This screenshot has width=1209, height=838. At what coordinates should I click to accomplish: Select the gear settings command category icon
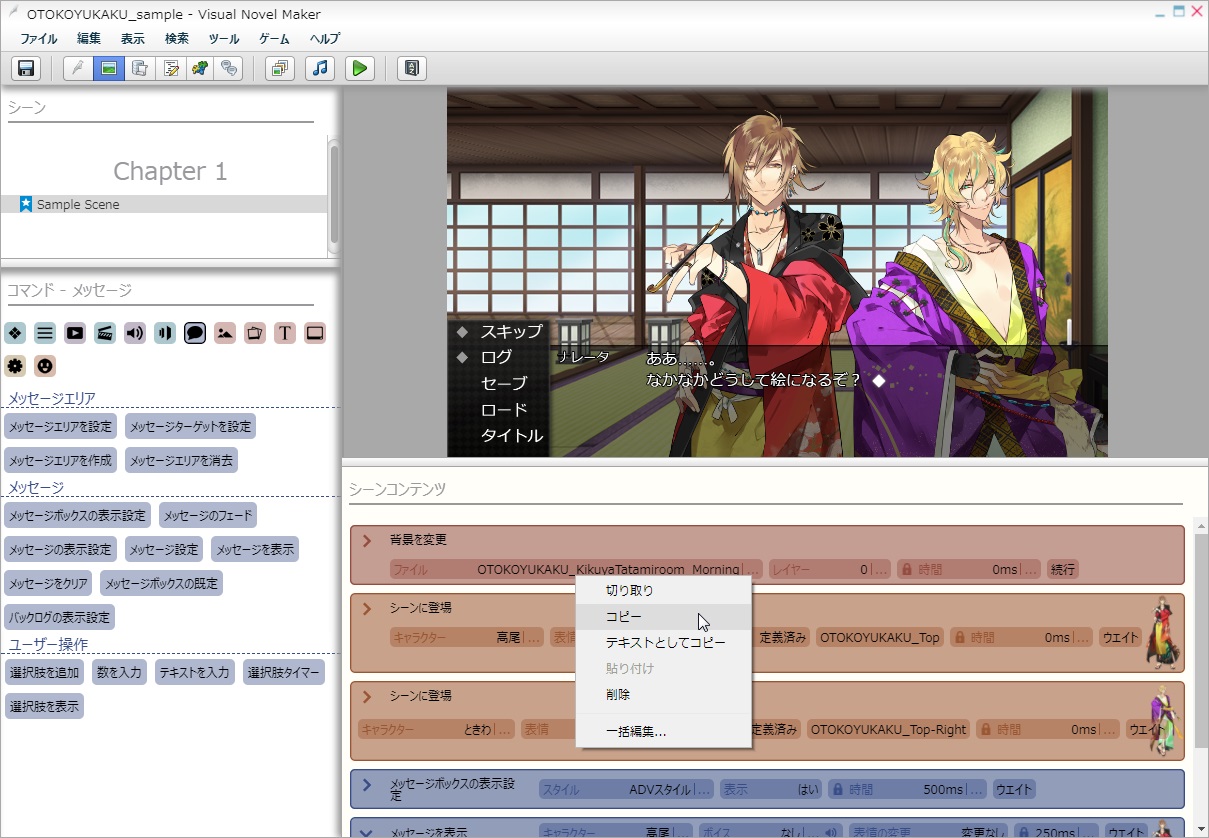point(15,365)
